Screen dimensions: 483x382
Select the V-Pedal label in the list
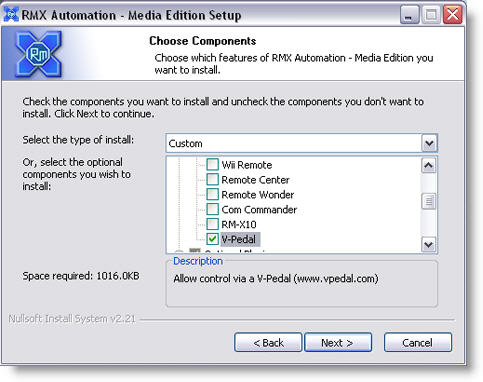[239, 239]
